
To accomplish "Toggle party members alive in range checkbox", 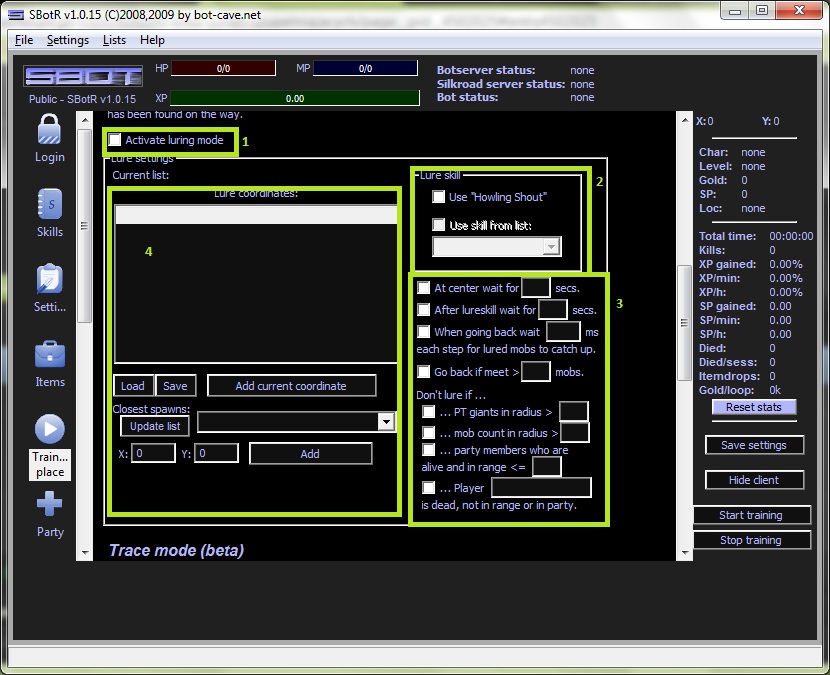I will [x=428, y=449].
